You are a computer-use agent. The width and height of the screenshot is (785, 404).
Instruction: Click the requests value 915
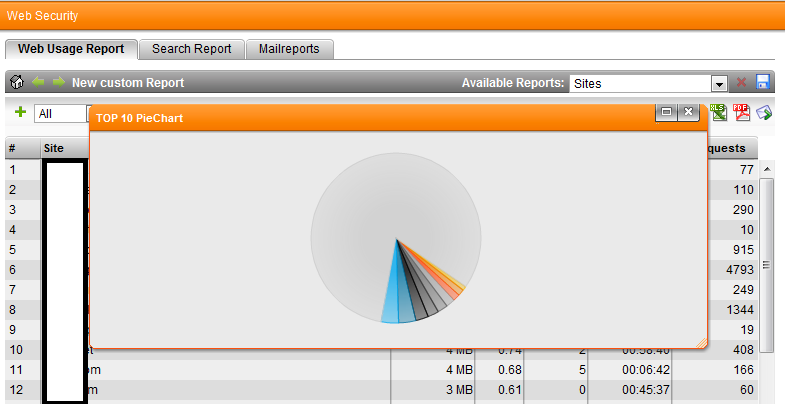[743, 250]
